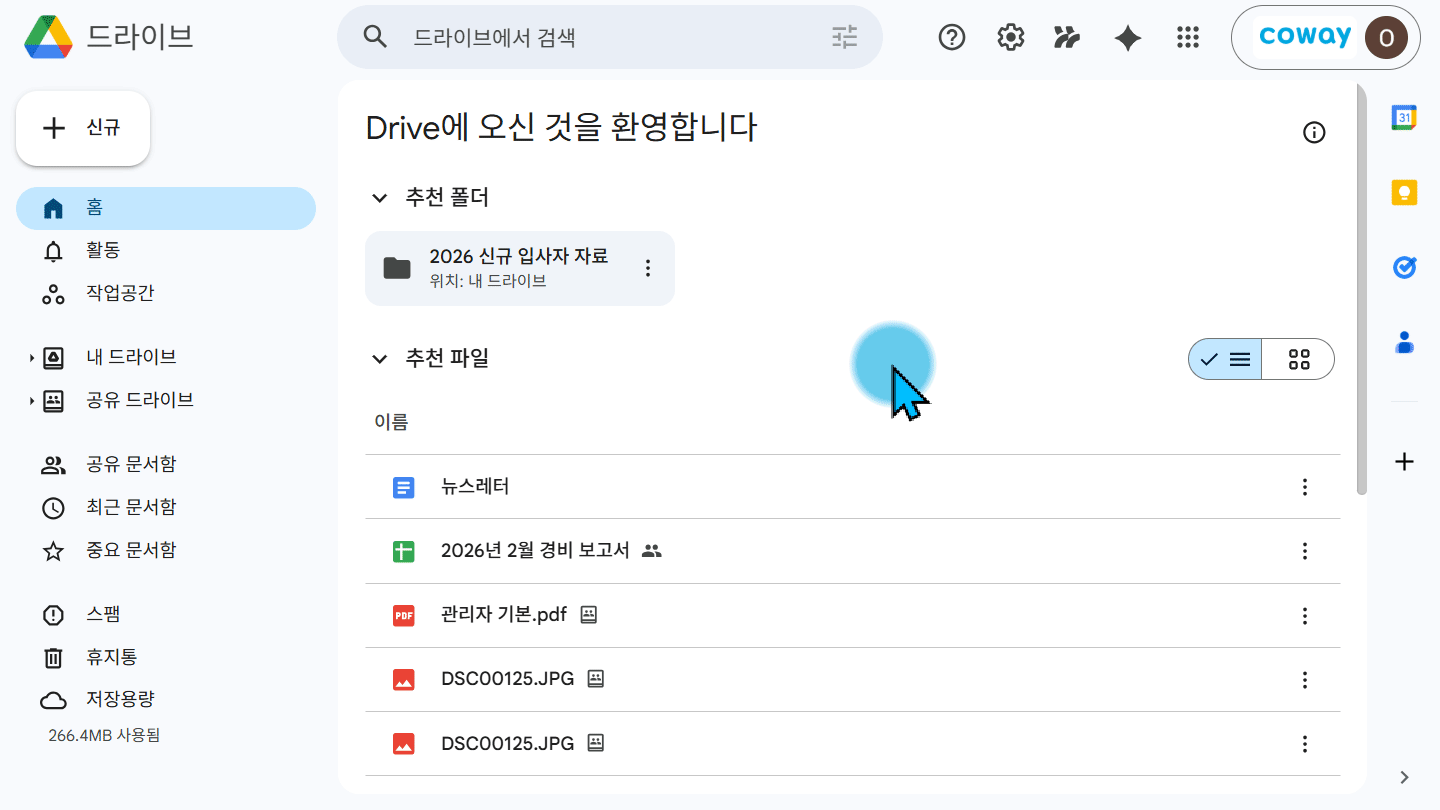Open Contacts side panel icon
The width and height of the screenshot is (1440, 810).
[x=1405, y=342]
